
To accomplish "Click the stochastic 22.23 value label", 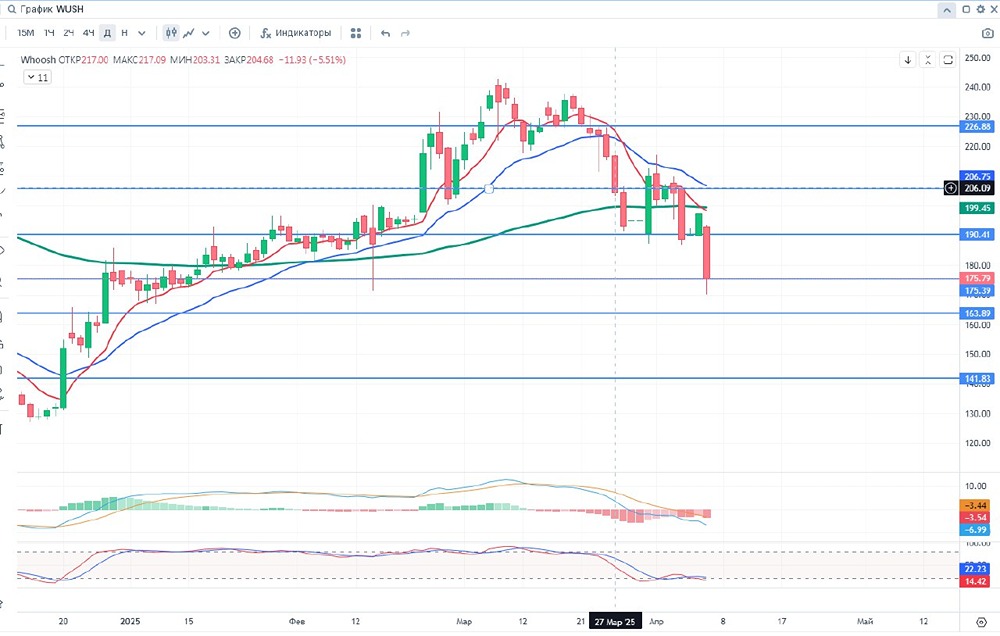I will [975, 569].
